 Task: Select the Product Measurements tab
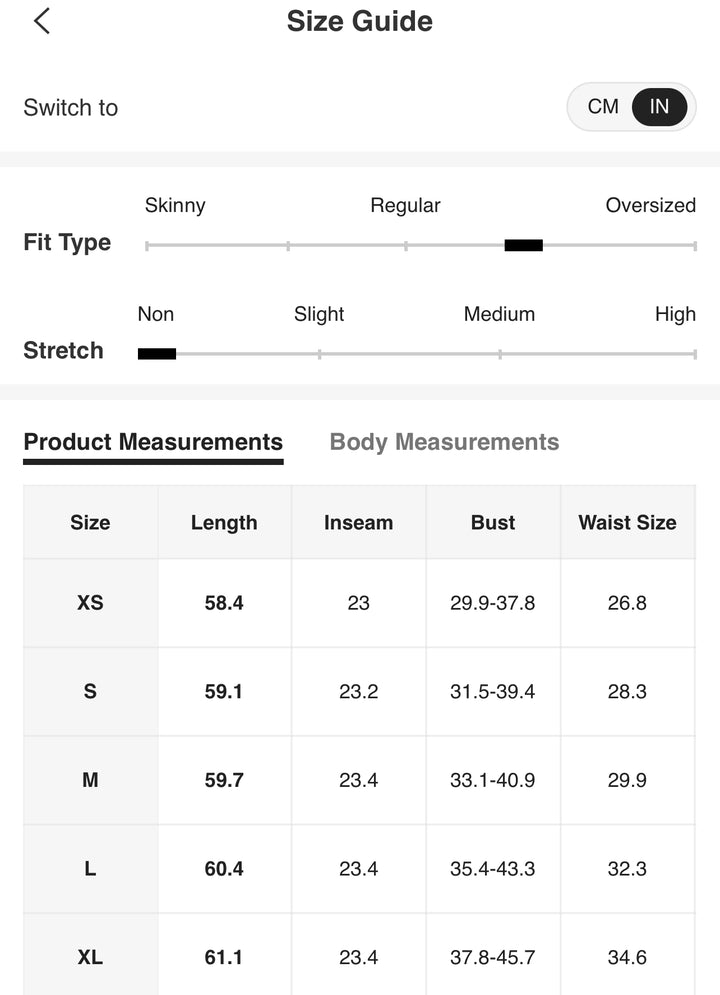point(153,442)
